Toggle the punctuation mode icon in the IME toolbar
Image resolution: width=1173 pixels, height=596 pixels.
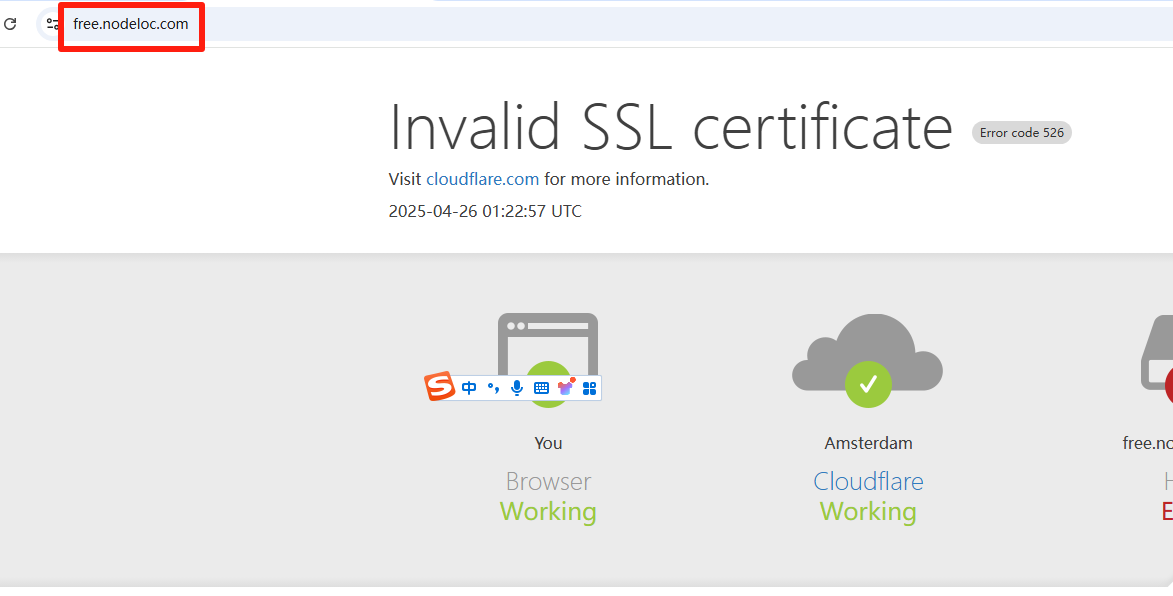click(493, 387)
